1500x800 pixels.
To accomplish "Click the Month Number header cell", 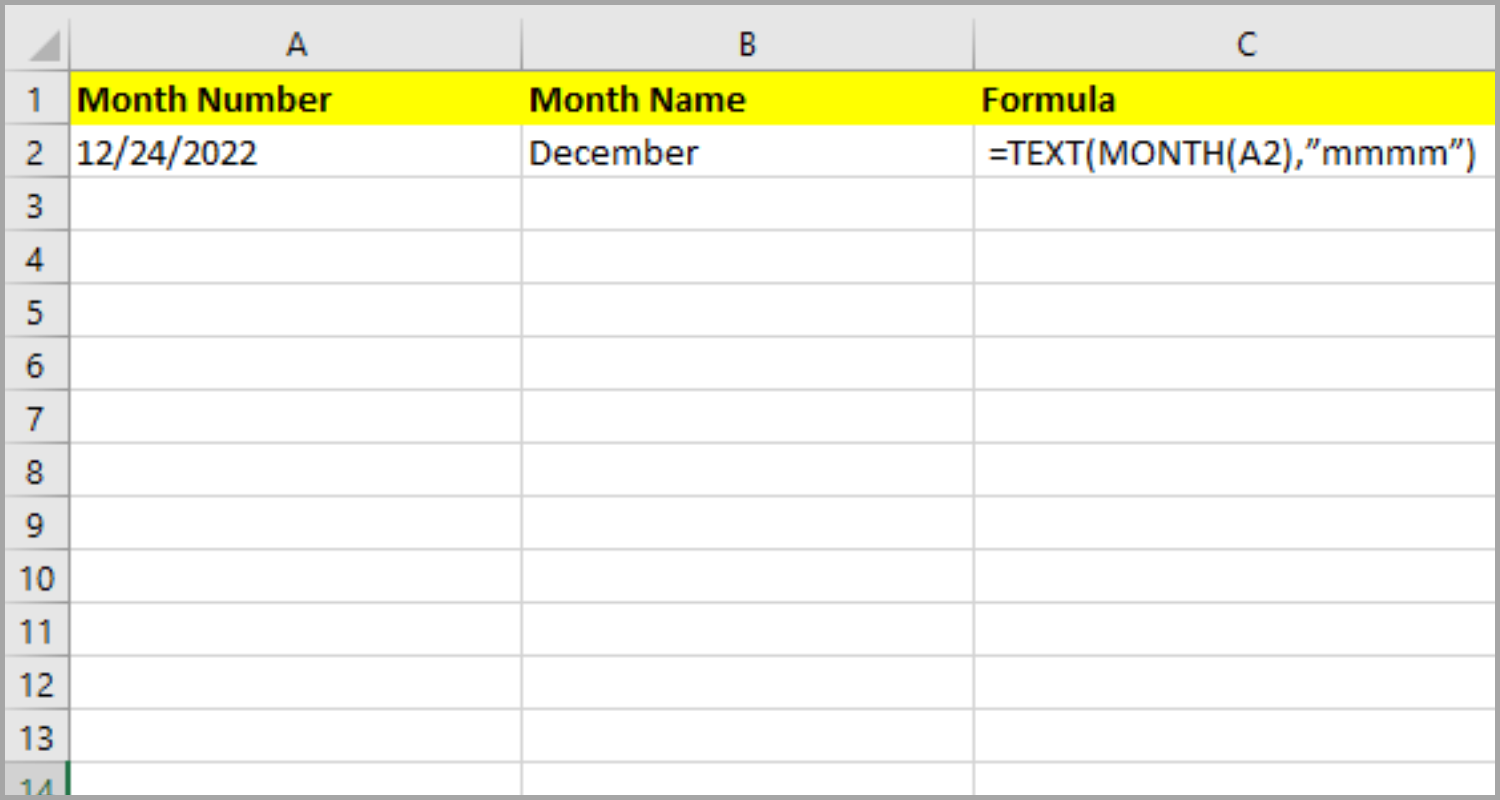I will pyautogui.click(x=295, y=98).
